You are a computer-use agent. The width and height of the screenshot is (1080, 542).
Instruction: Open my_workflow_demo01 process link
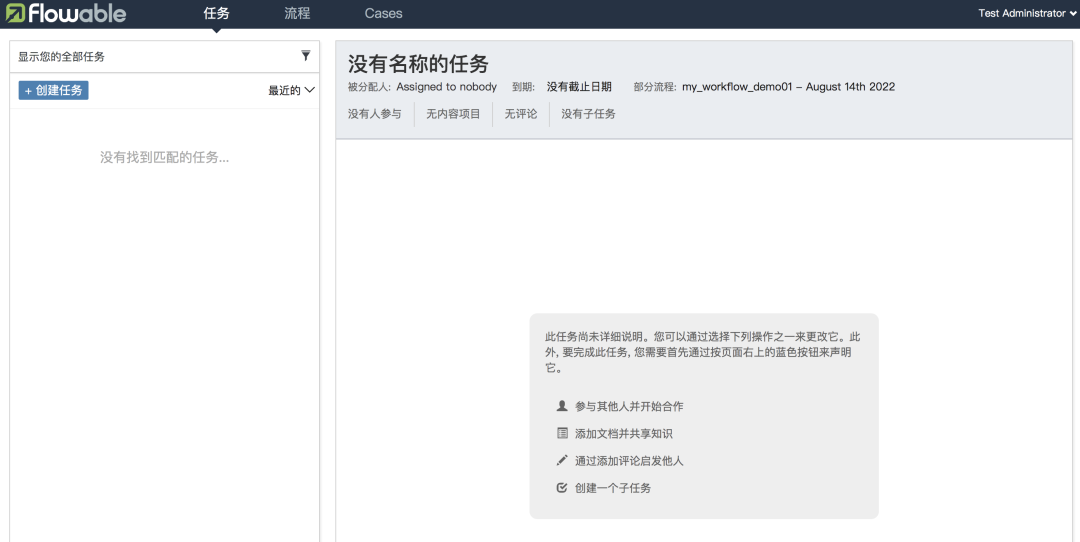[x=789, y=87]
